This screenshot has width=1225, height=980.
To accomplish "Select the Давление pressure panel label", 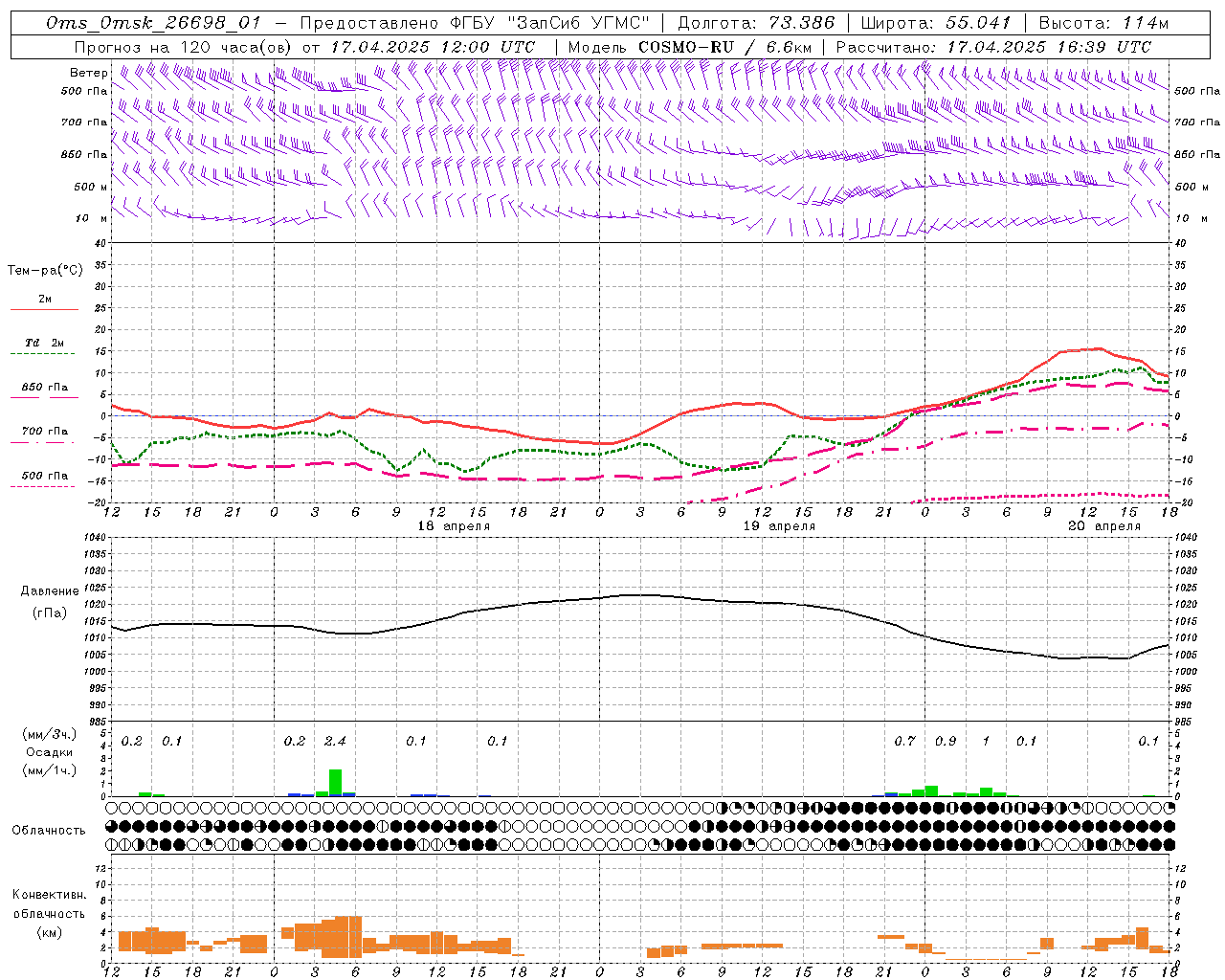I will click(49, 591).
